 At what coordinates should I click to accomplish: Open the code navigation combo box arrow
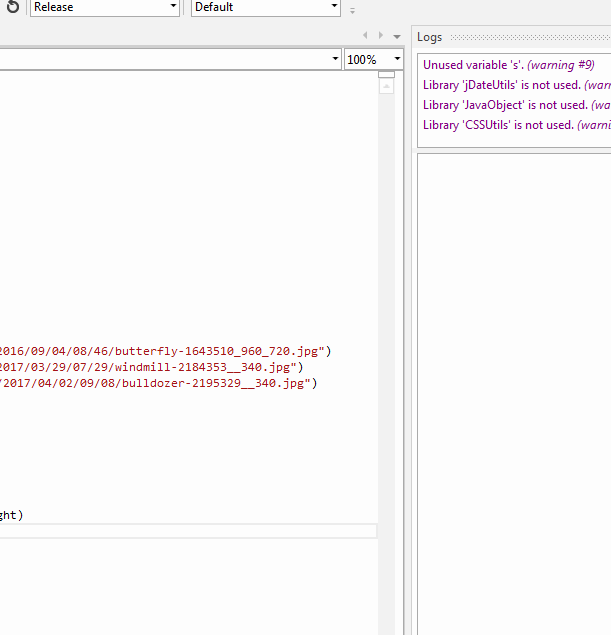pos(335,59)
